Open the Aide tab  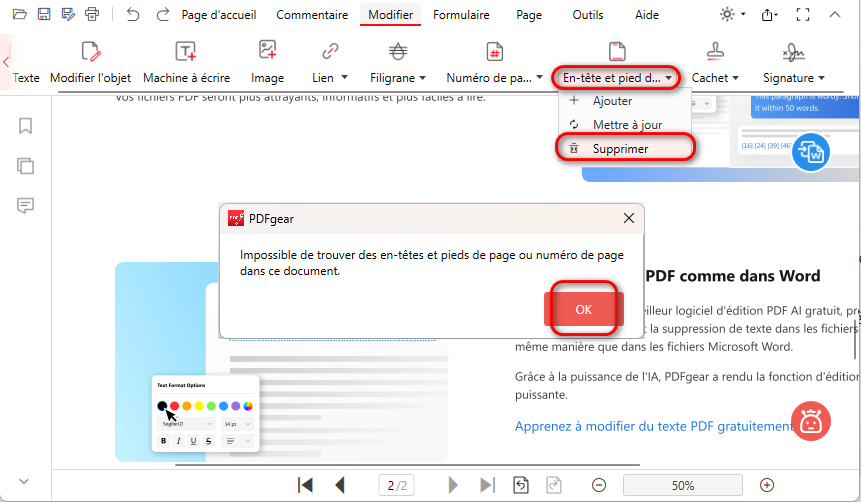coord(647,15)
